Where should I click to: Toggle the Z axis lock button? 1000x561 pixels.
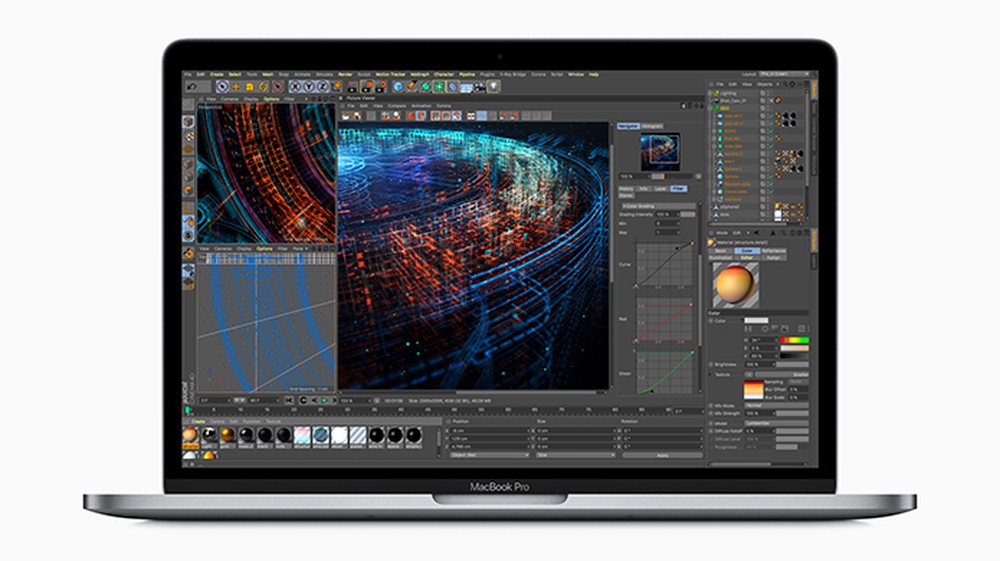tap(323, 87)
